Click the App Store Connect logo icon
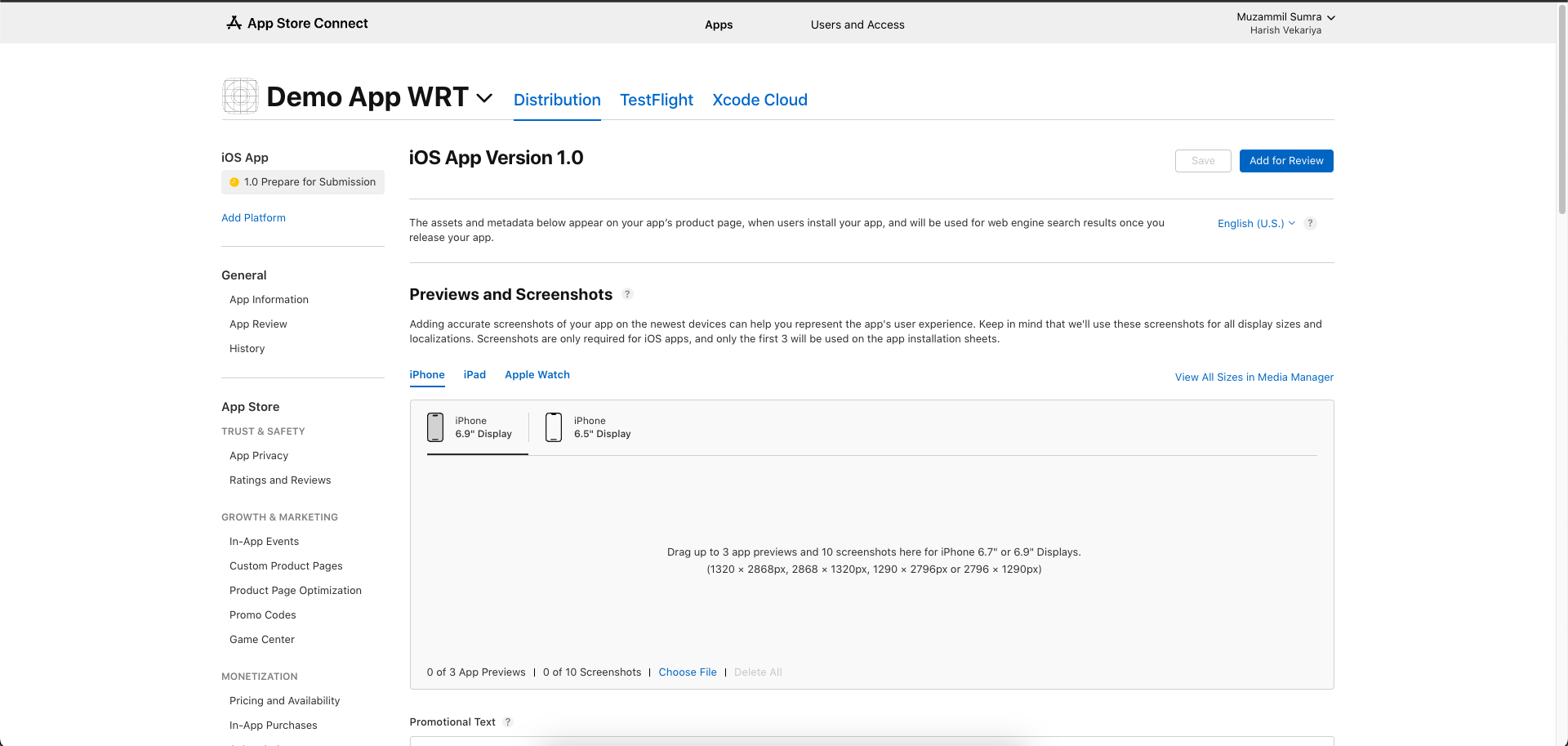The height and width of the screenshot is (746, 1568). click(234, 23)
